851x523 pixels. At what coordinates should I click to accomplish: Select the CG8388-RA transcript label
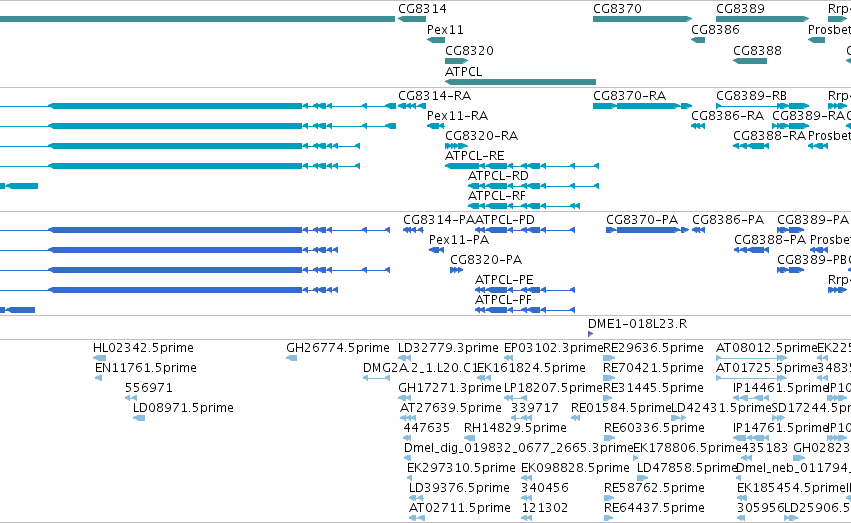point(770,136)
